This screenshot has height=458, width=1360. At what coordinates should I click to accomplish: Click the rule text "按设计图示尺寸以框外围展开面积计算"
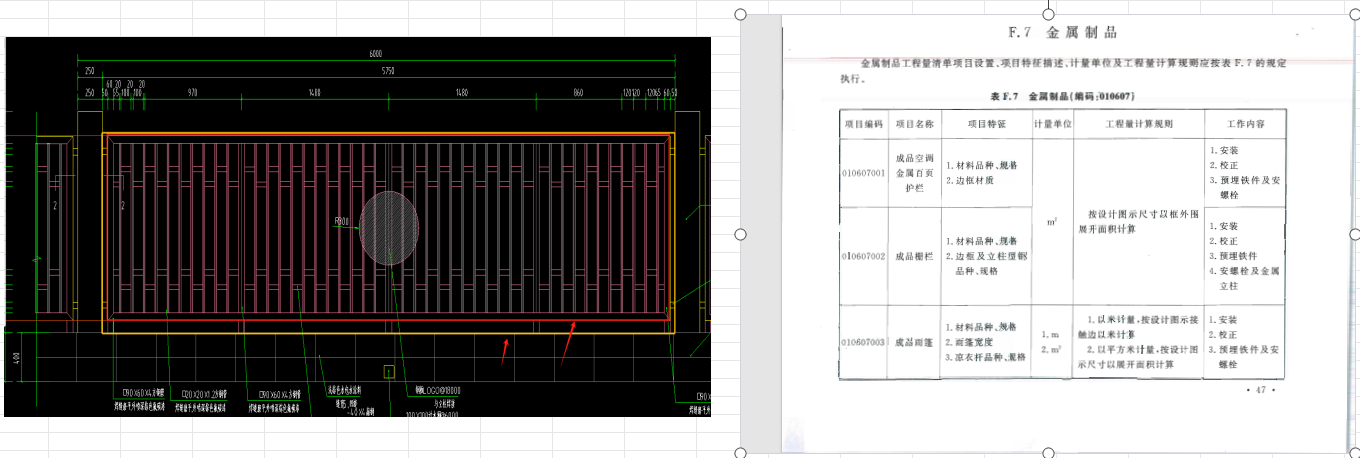coord(1138,221)
